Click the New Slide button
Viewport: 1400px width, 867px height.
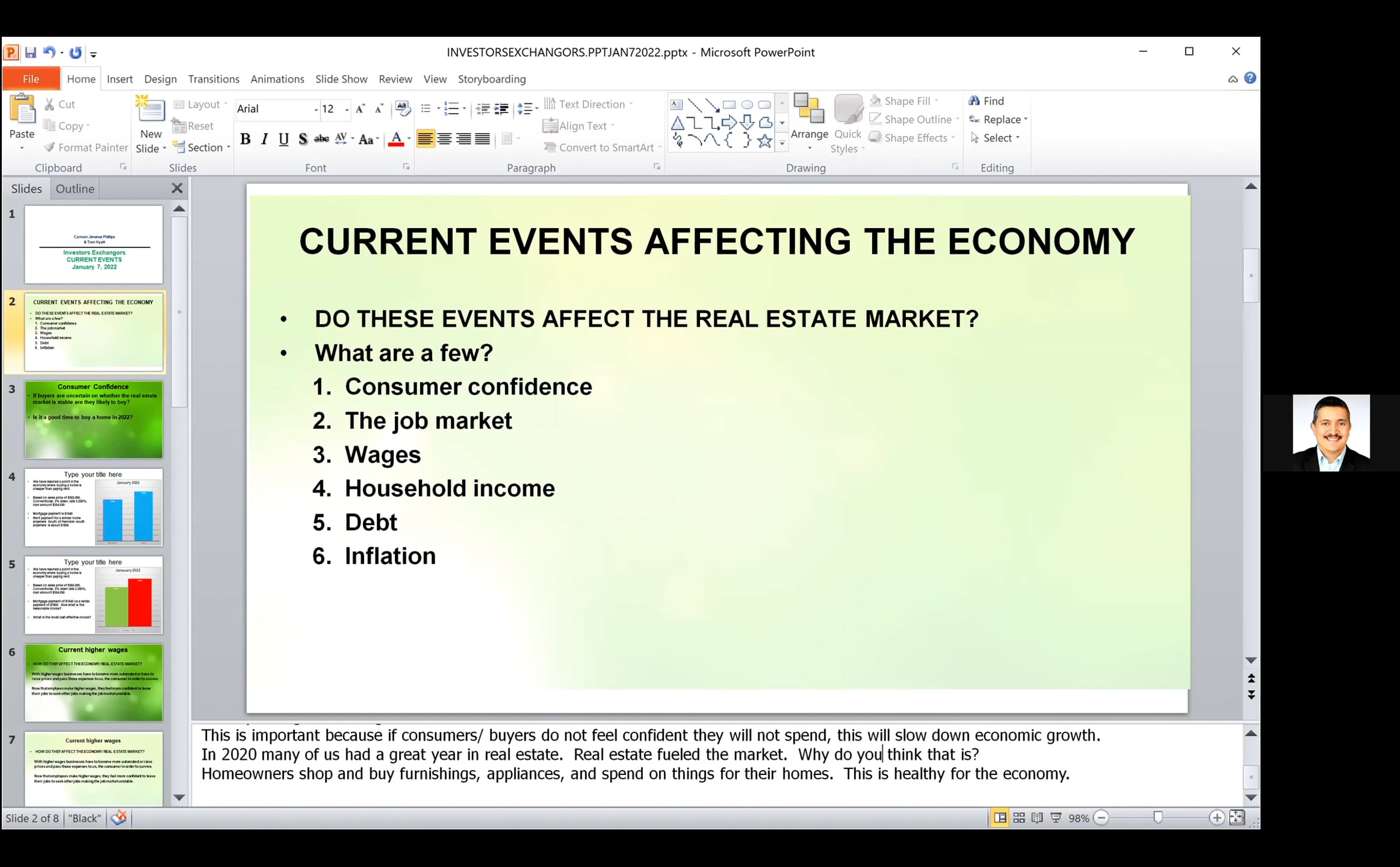click(x=150, y=111)
